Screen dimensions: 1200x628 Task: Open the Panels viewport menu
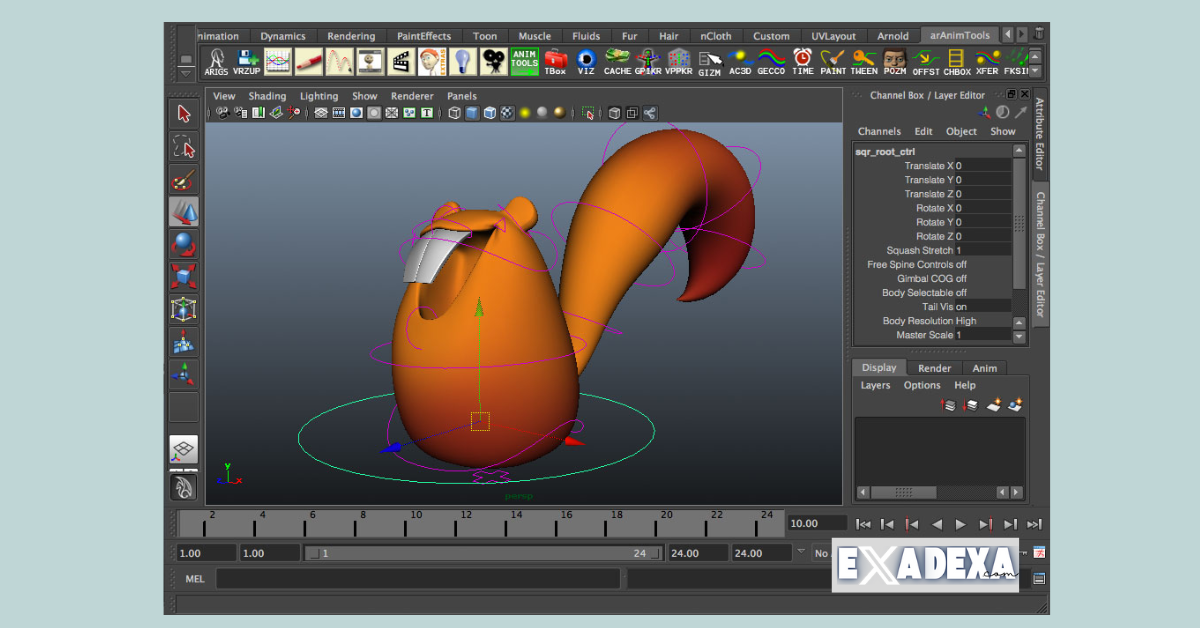coord(462,95)
